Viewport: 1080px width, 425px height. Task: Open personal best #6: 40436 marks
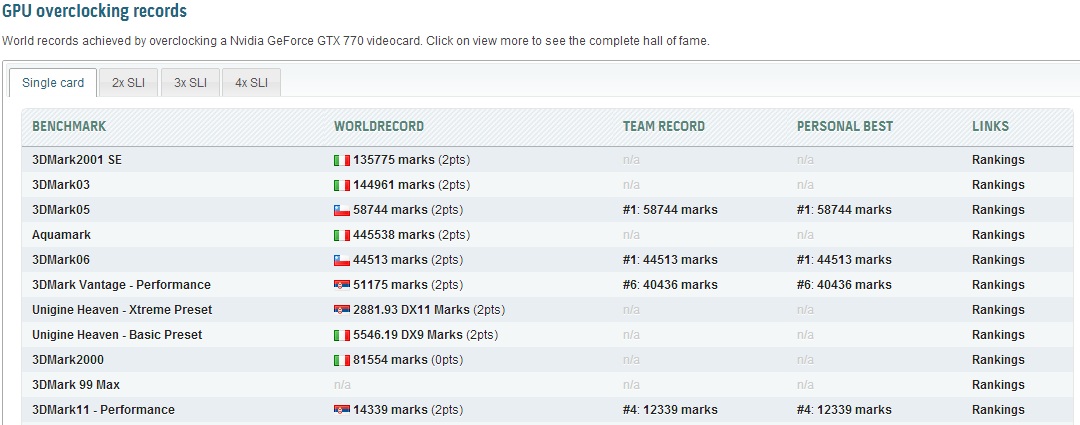click(x=844, y=284)
